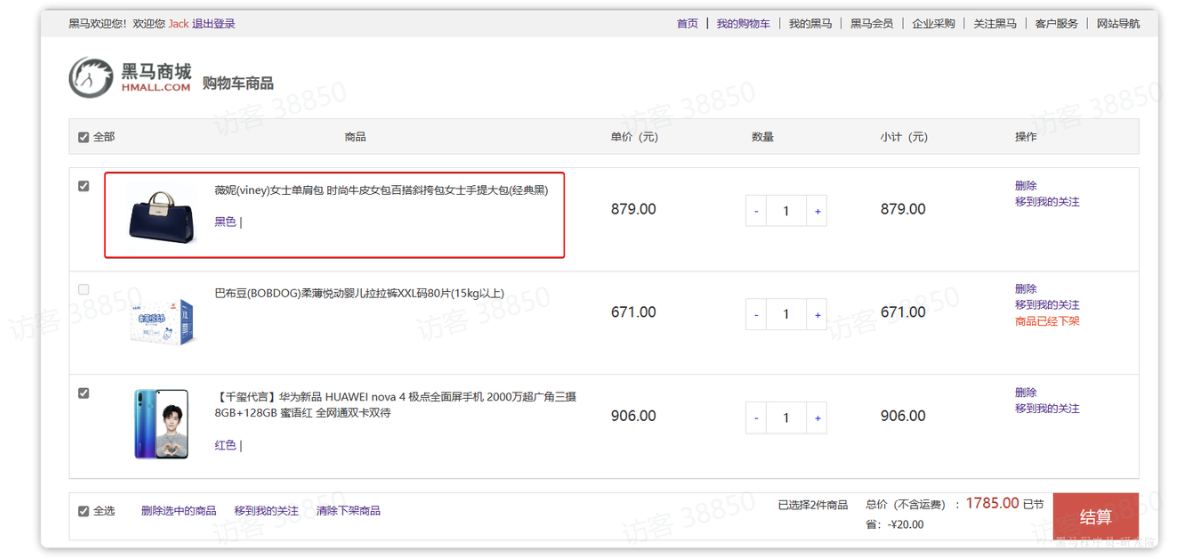Screen dimensions: 1191x560
Task: Click bottom bar 移到我的关注 link
Action: pyautogui.click(x=267, y=511)
